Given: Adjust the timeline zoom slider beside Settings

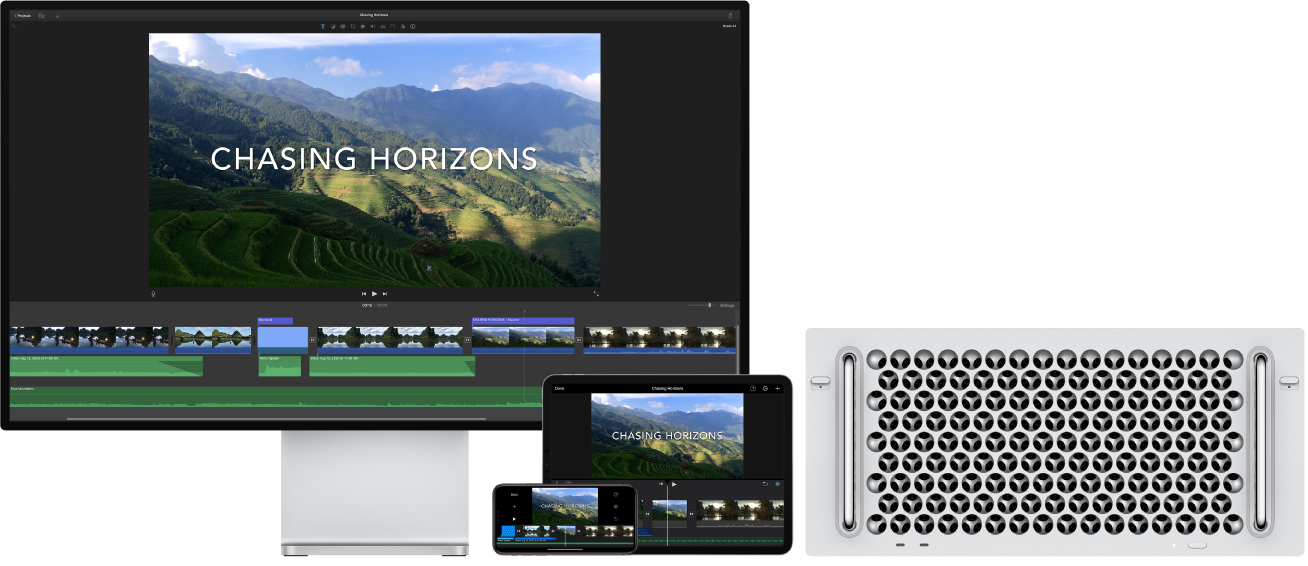Looking at the screenshot, I should point(702,305).
